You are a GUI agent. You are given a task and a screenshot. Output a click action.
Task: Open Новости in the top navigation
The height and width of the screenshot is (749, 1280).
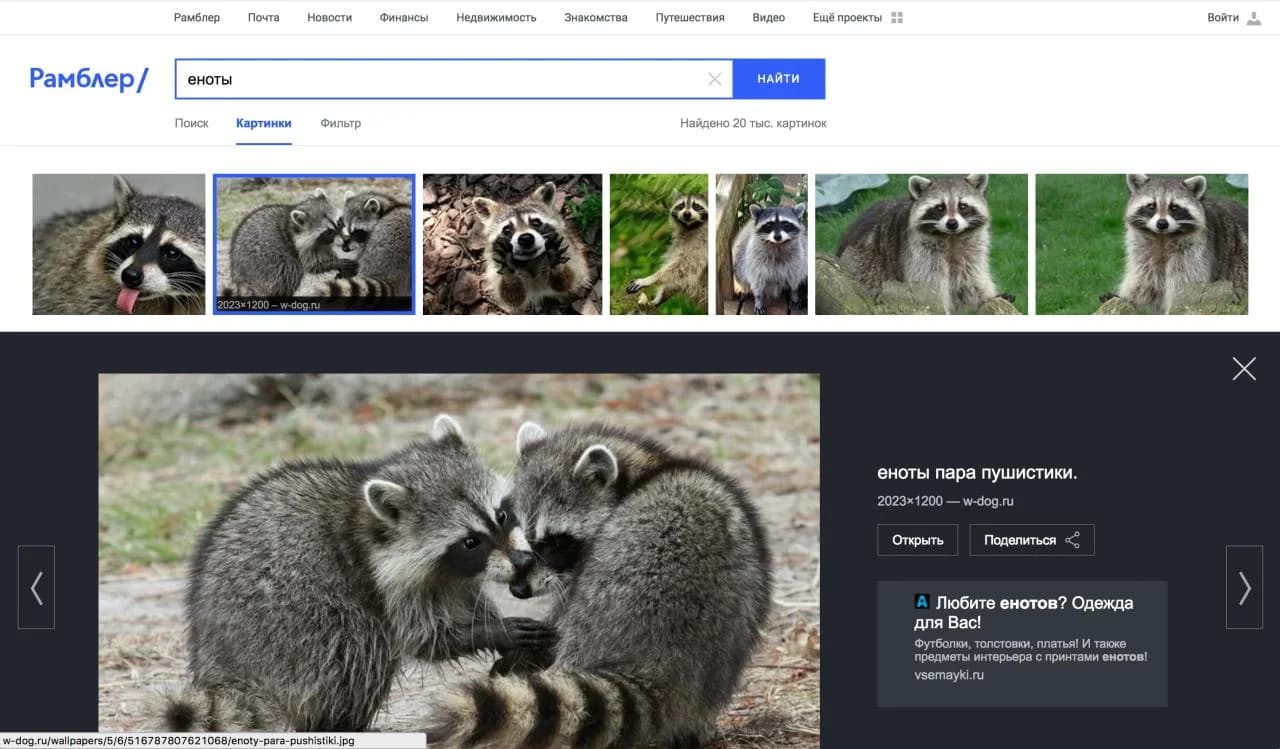tap(329, 18)
